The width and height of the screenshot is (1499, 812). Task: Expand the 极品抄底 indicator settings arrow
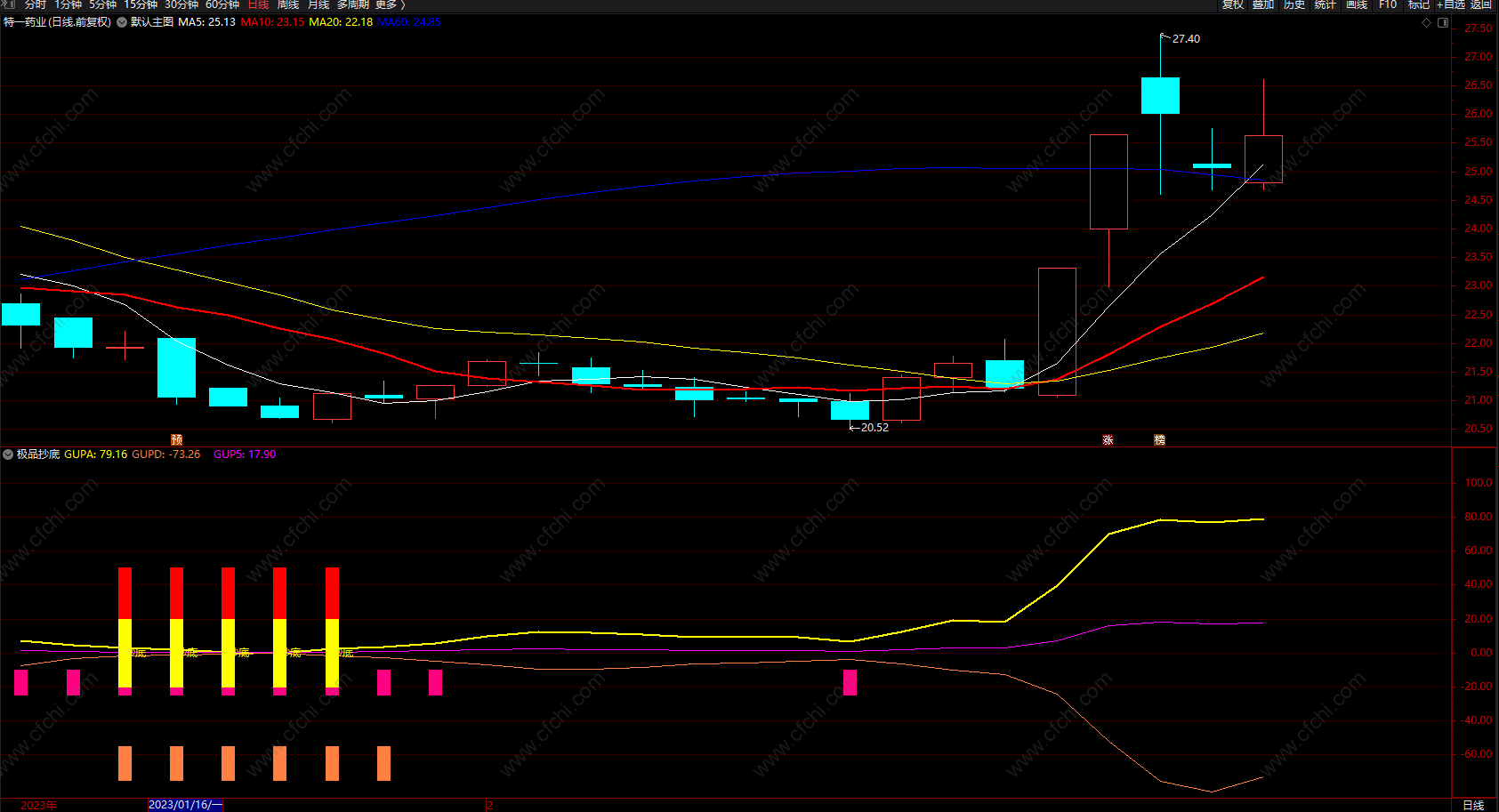tap(8, 454)
